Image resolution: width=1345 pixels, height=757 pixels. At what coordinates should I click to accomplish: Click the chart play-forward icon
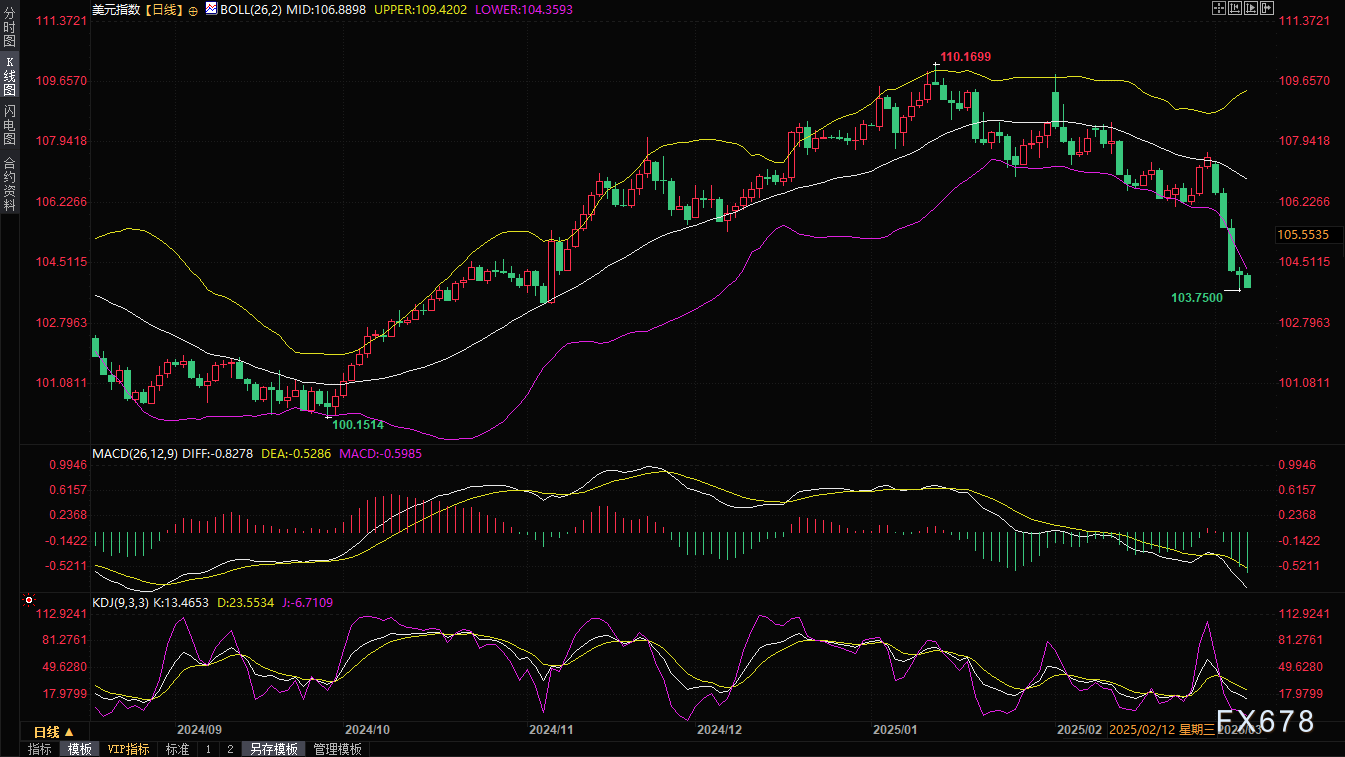click(x=1251, y=8)
